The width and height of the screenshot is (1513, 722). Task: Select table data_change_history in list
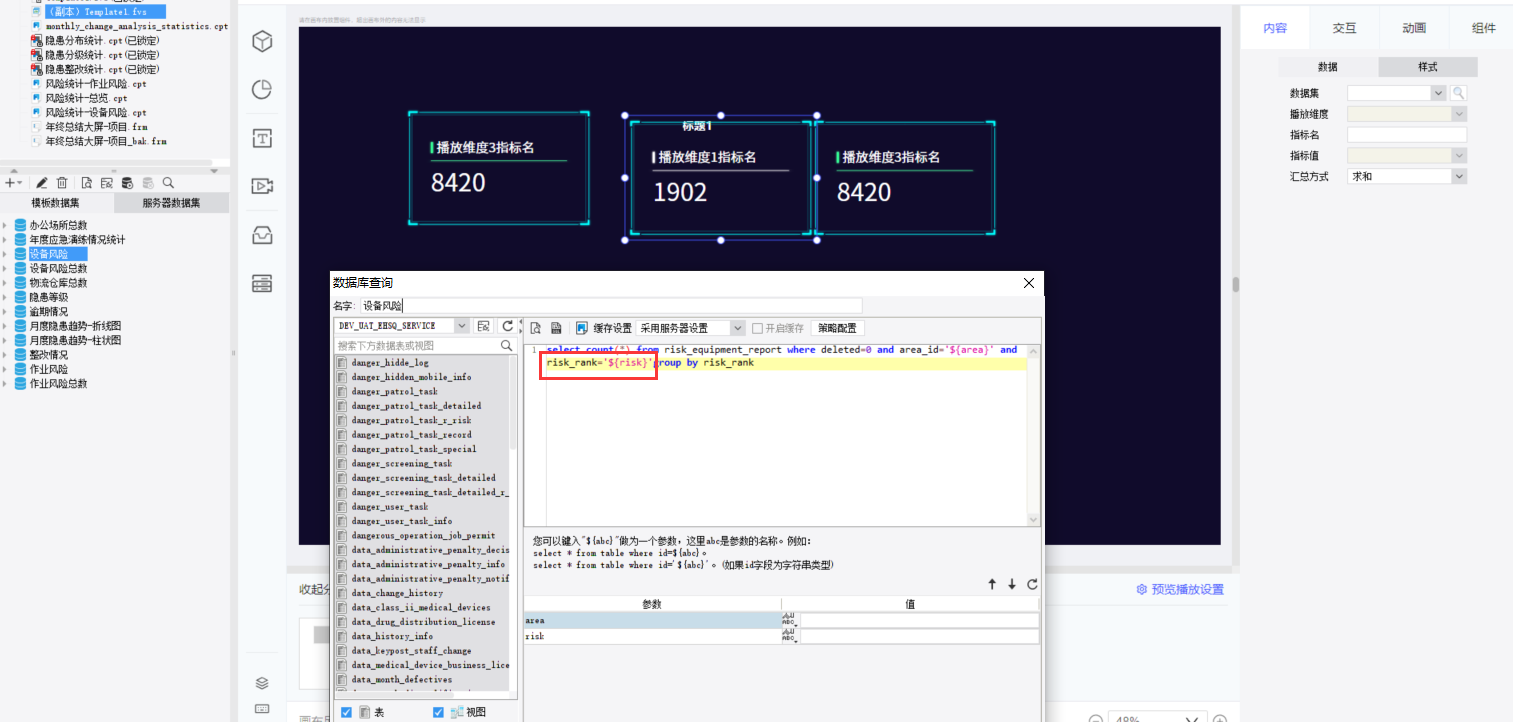396,593
